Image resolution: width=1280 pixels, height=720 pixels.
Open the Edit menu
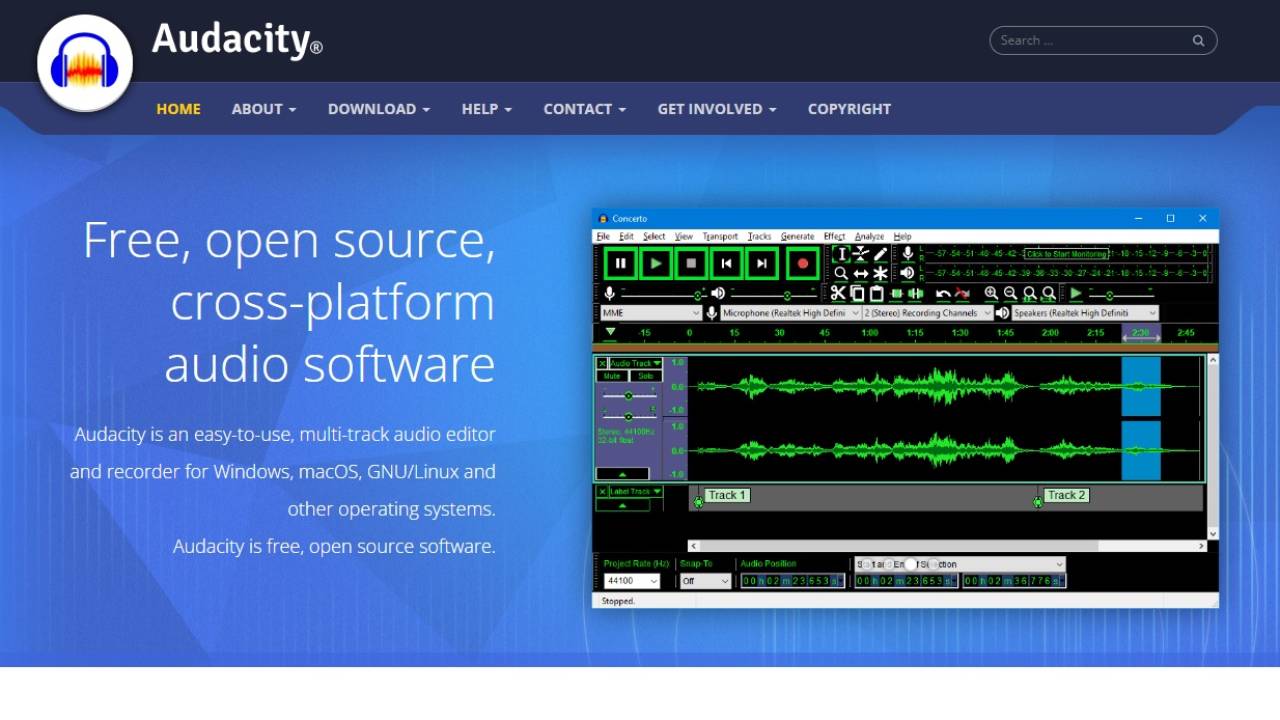coord(626,237)
